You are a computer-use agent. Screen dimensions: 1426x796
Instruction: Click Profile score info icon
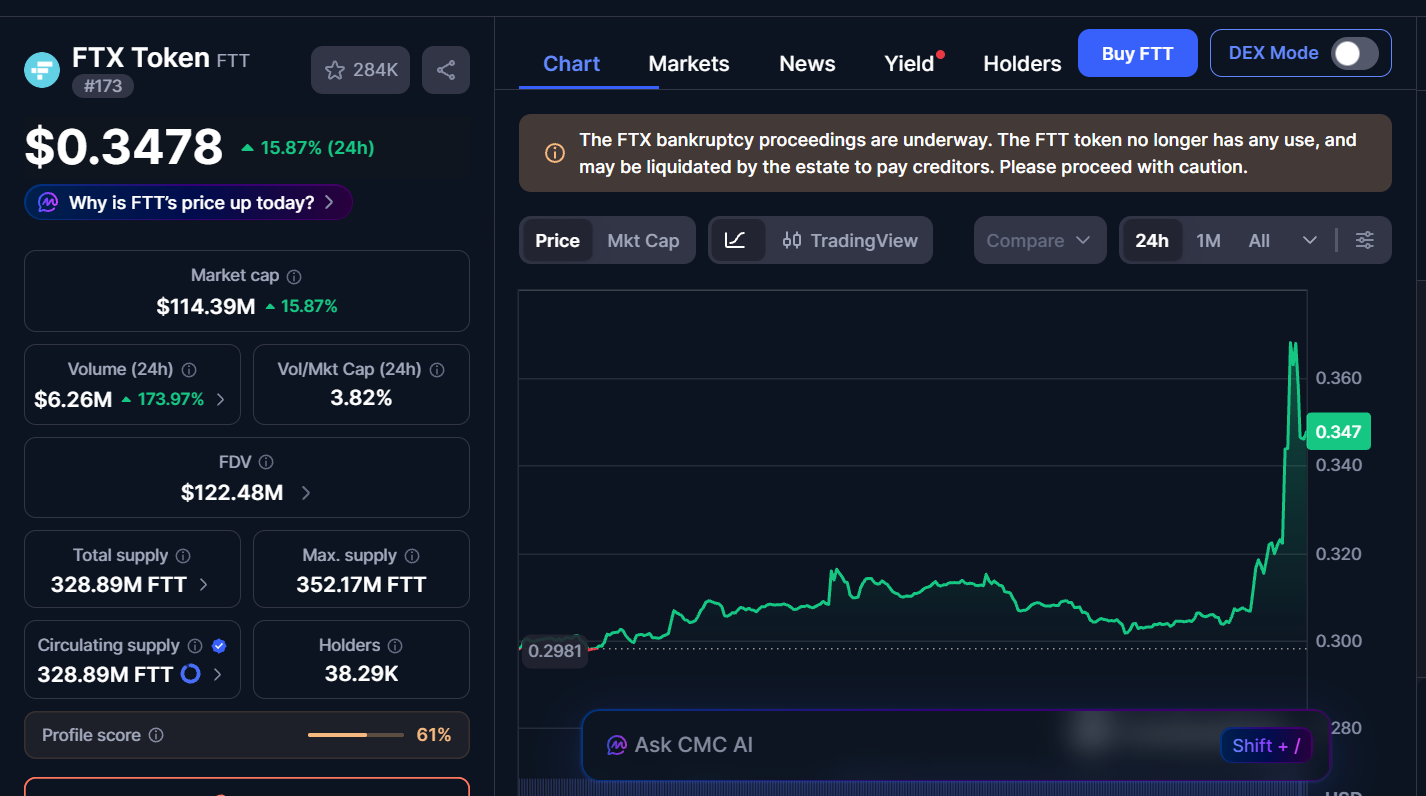(x=156, y=735)
